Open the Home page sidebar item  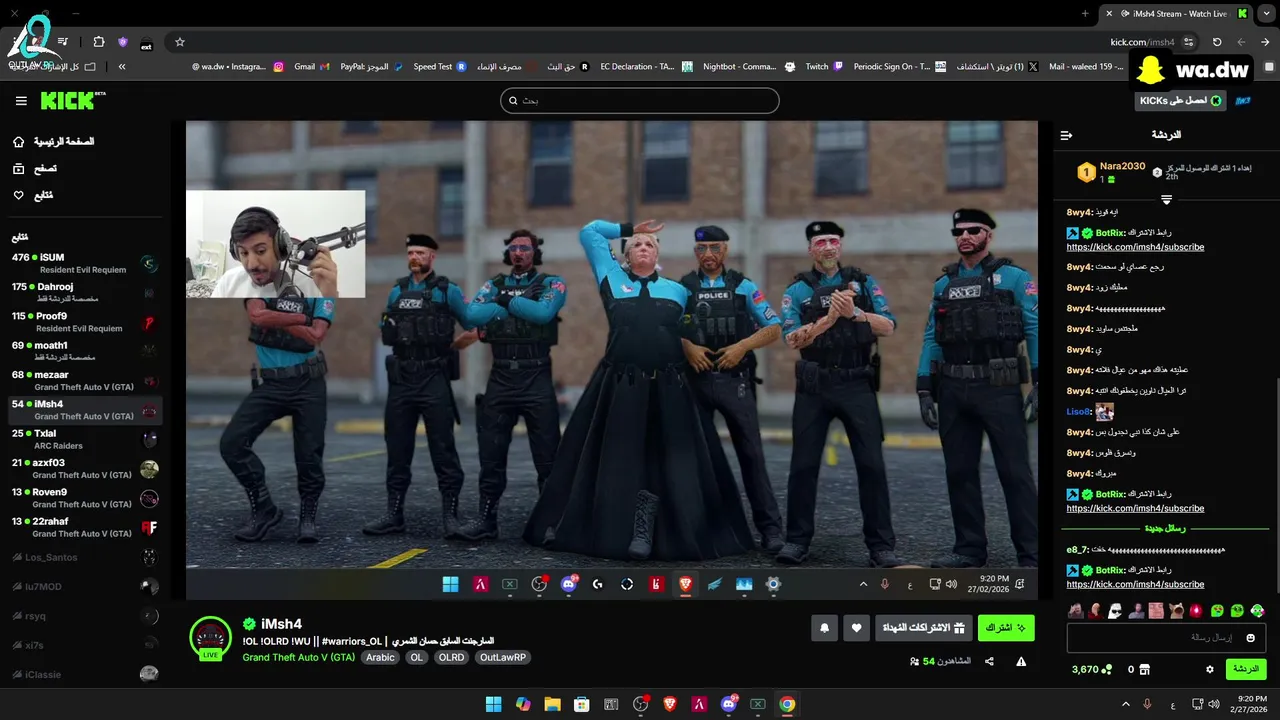(53, 142)
